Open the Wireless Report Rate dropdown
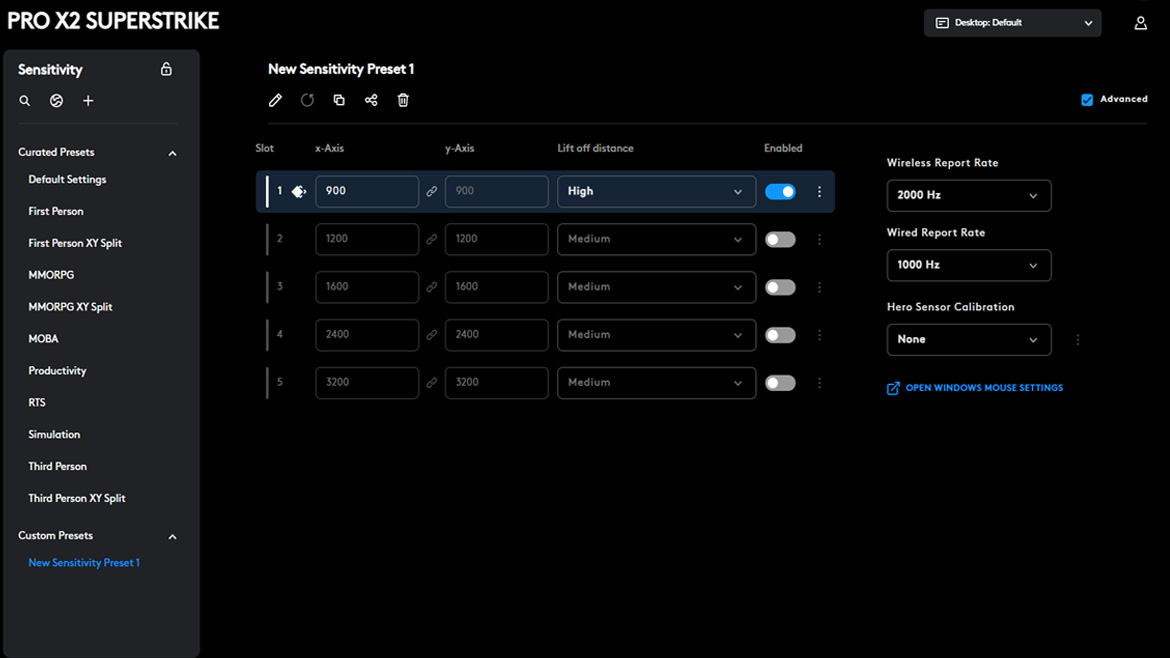The width and height of the screenshot is (1170, 658). 968,196
